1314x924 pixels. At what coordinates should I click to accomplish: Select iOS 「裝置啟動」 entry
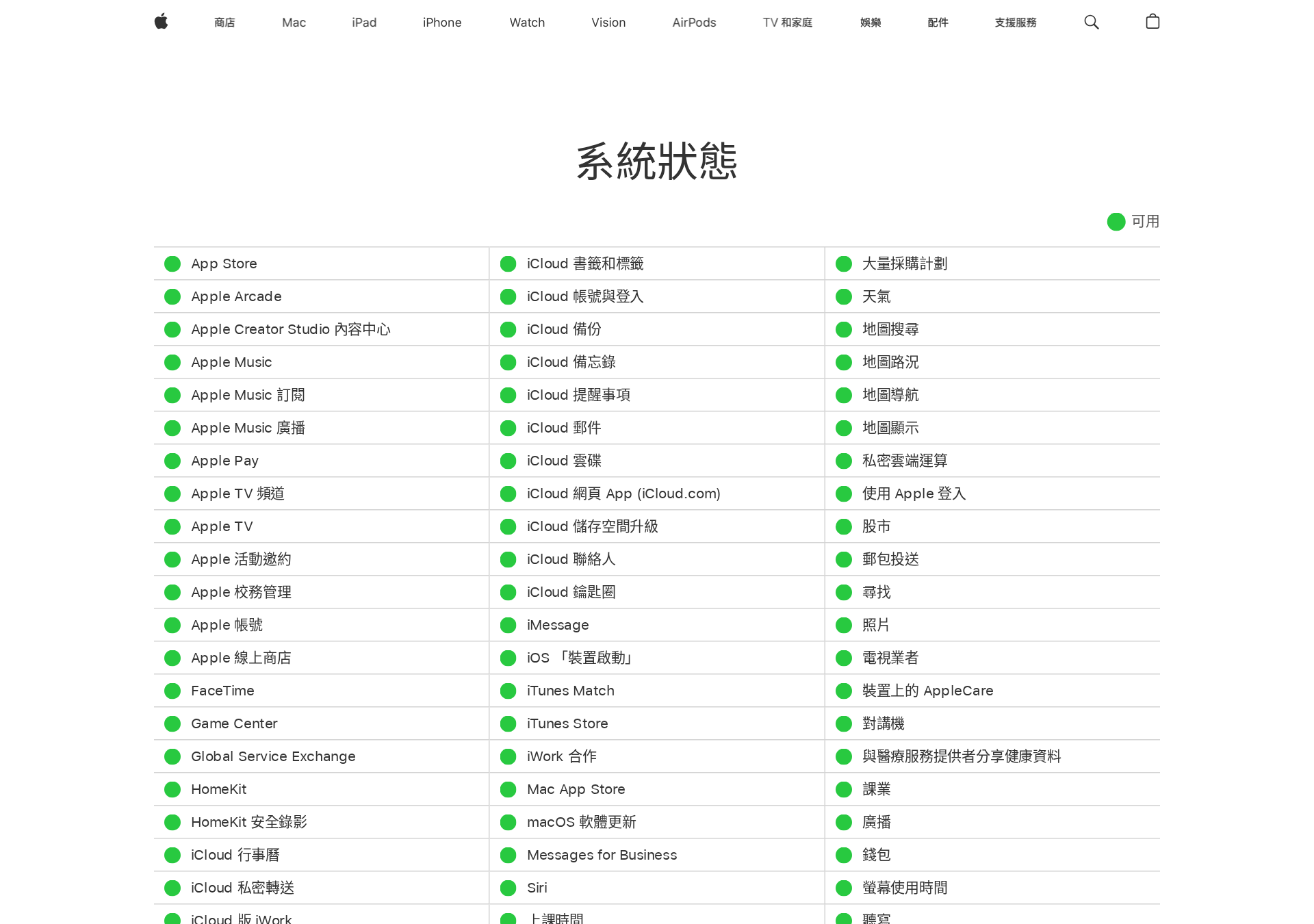[x=580, y=658]
